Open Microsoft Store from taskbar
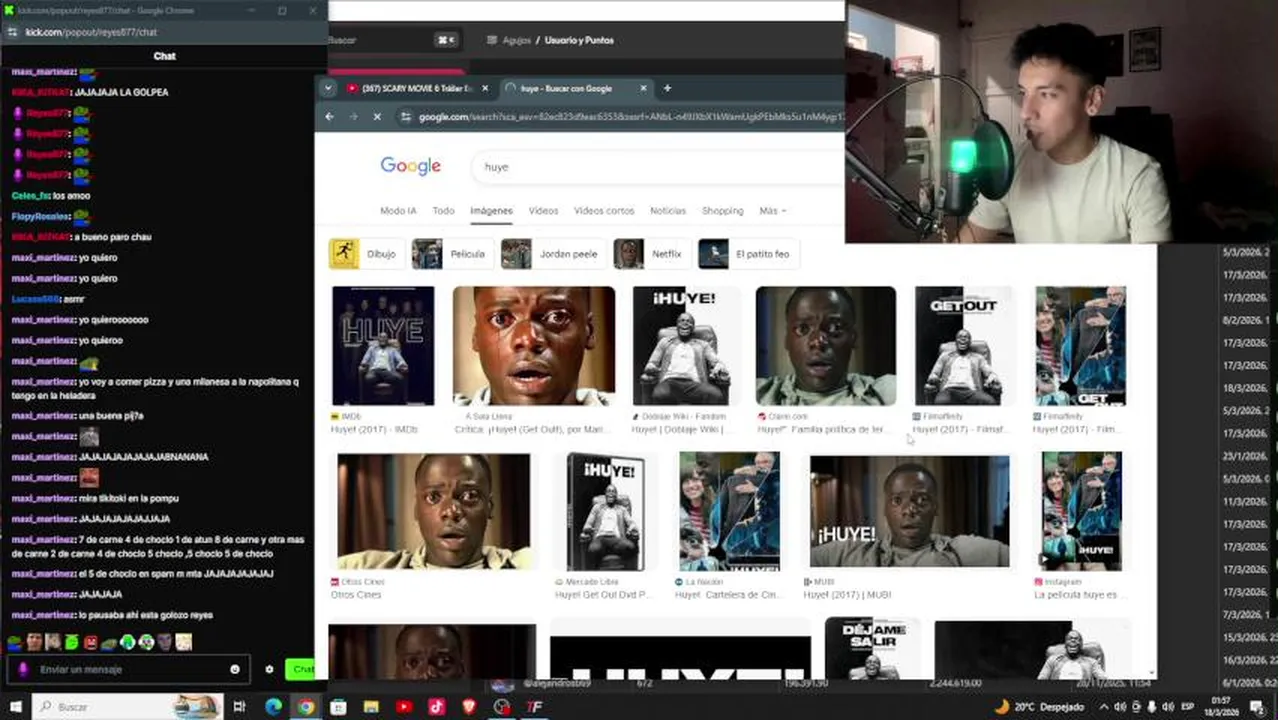 point(339,707)
